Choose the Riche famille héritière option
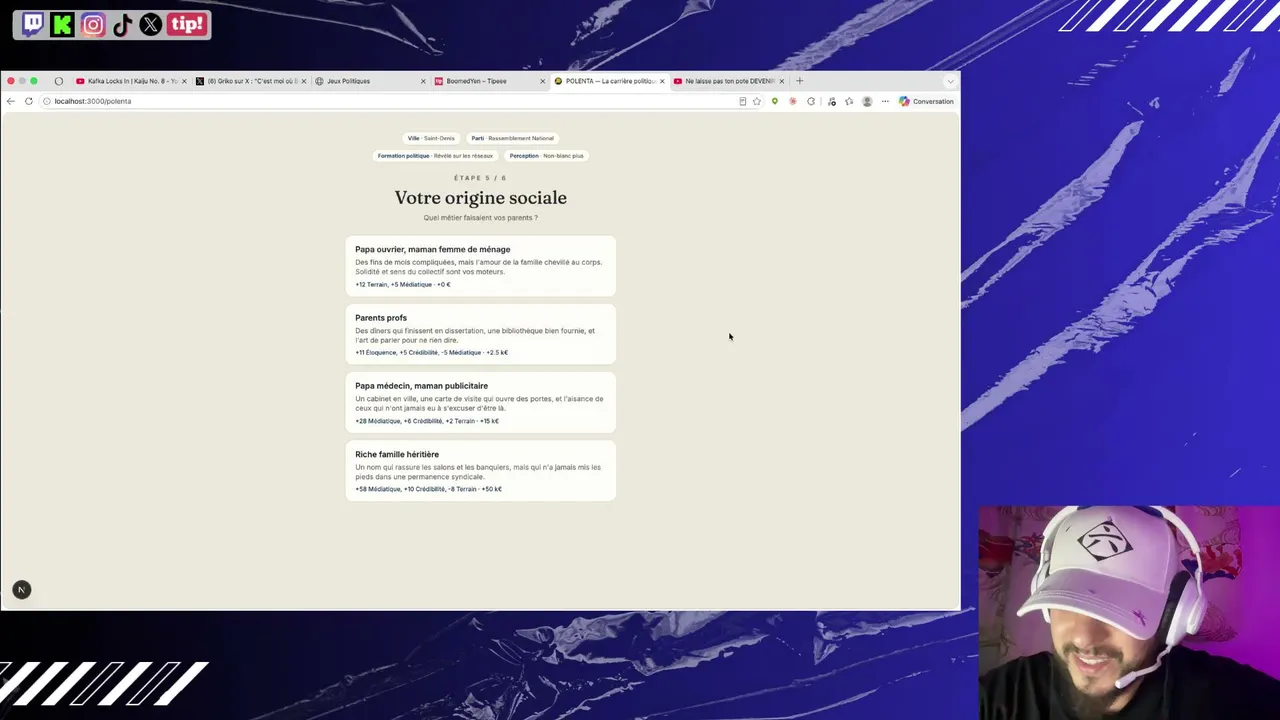 480,471
